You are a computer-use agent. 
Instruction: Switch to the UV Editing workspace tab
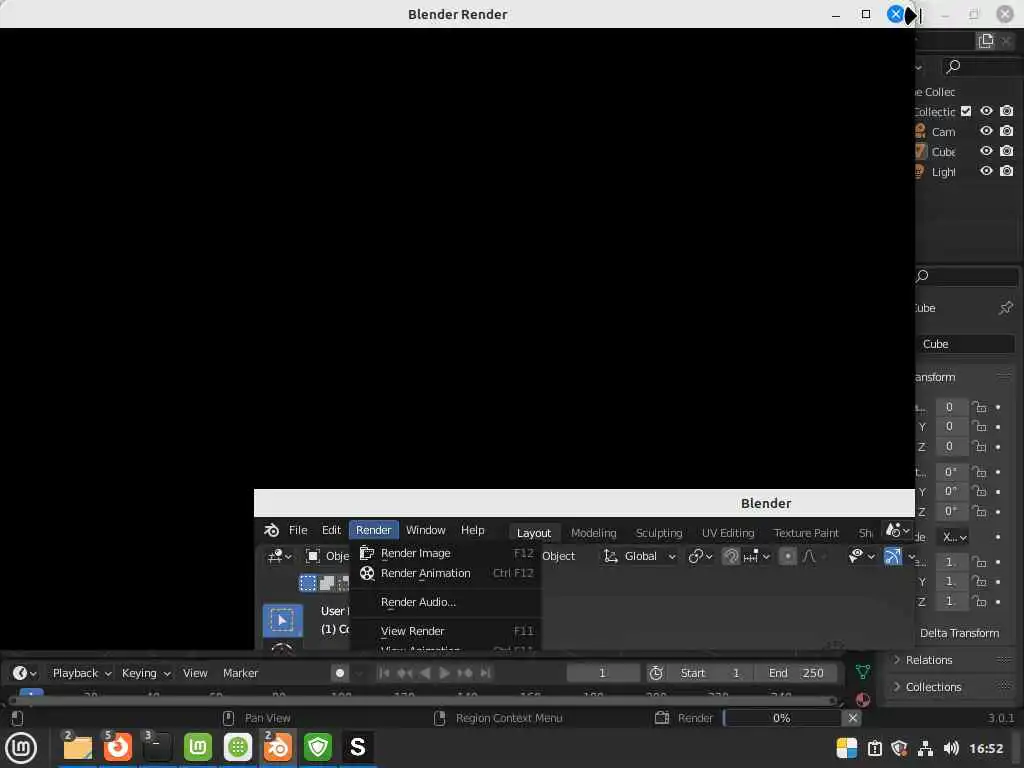(x=728, y=534)
